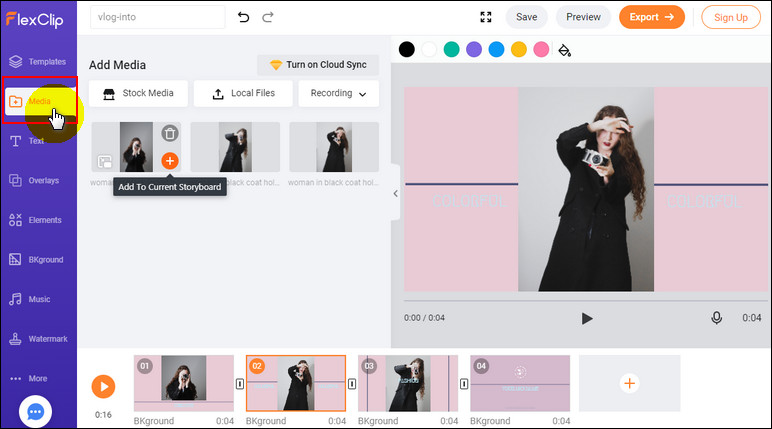Open Stock Media library

(138, 93)
